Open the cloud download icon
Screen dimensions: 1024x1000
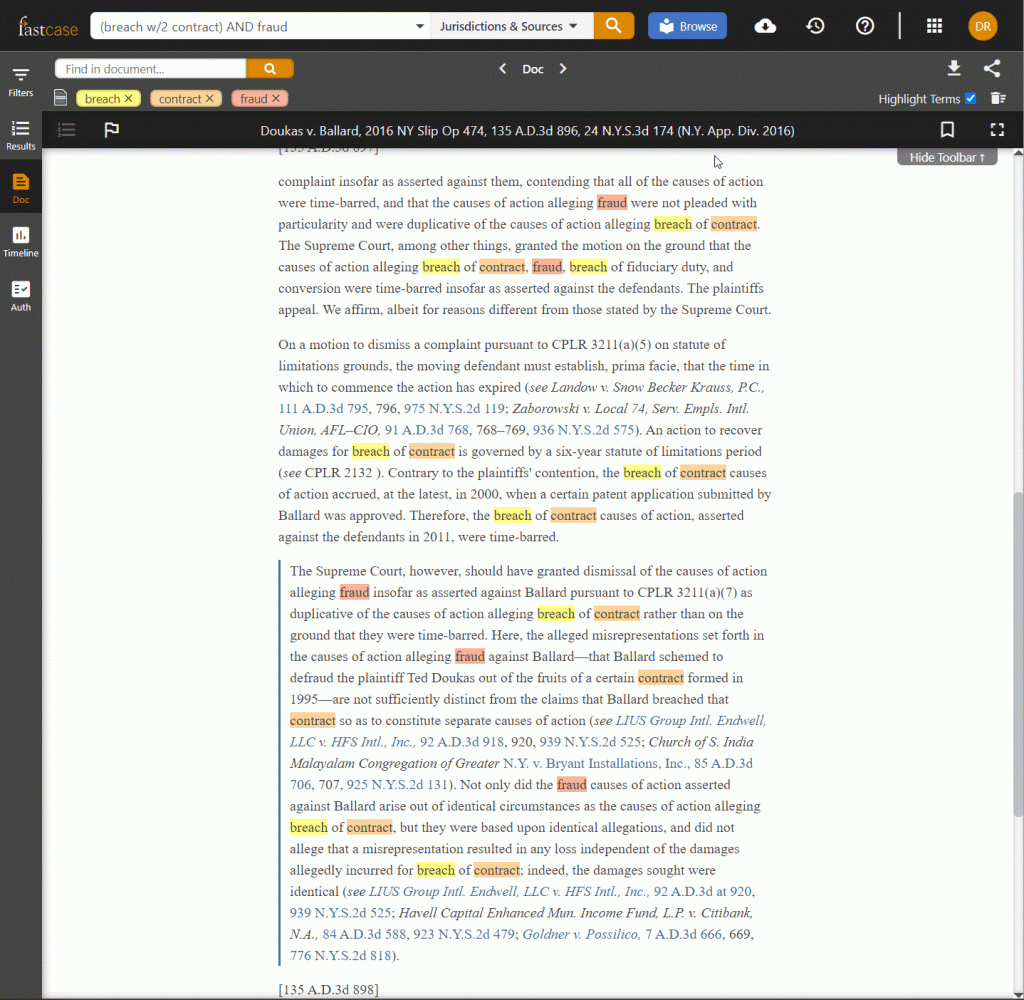coord(765,26)
